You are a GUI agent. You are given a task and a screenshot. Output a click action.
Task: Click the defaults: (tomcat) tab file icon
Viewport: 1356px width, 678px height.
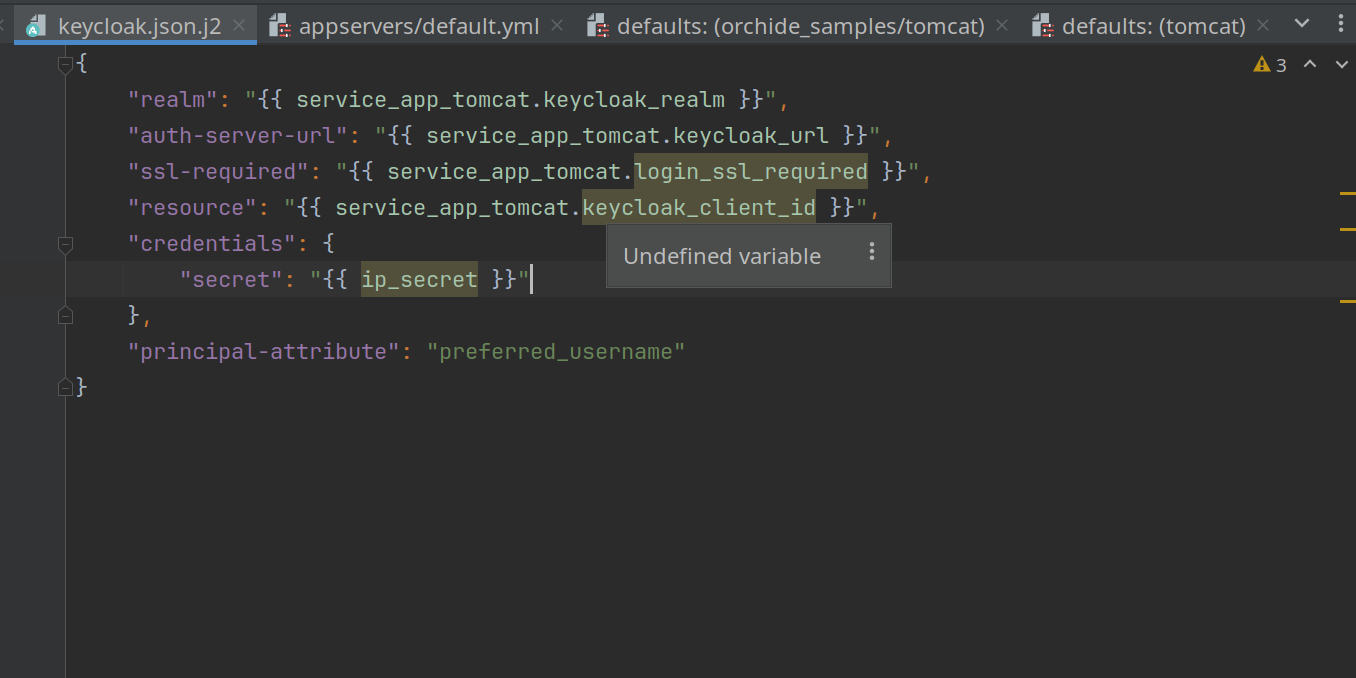click(x=1043, y=26)
